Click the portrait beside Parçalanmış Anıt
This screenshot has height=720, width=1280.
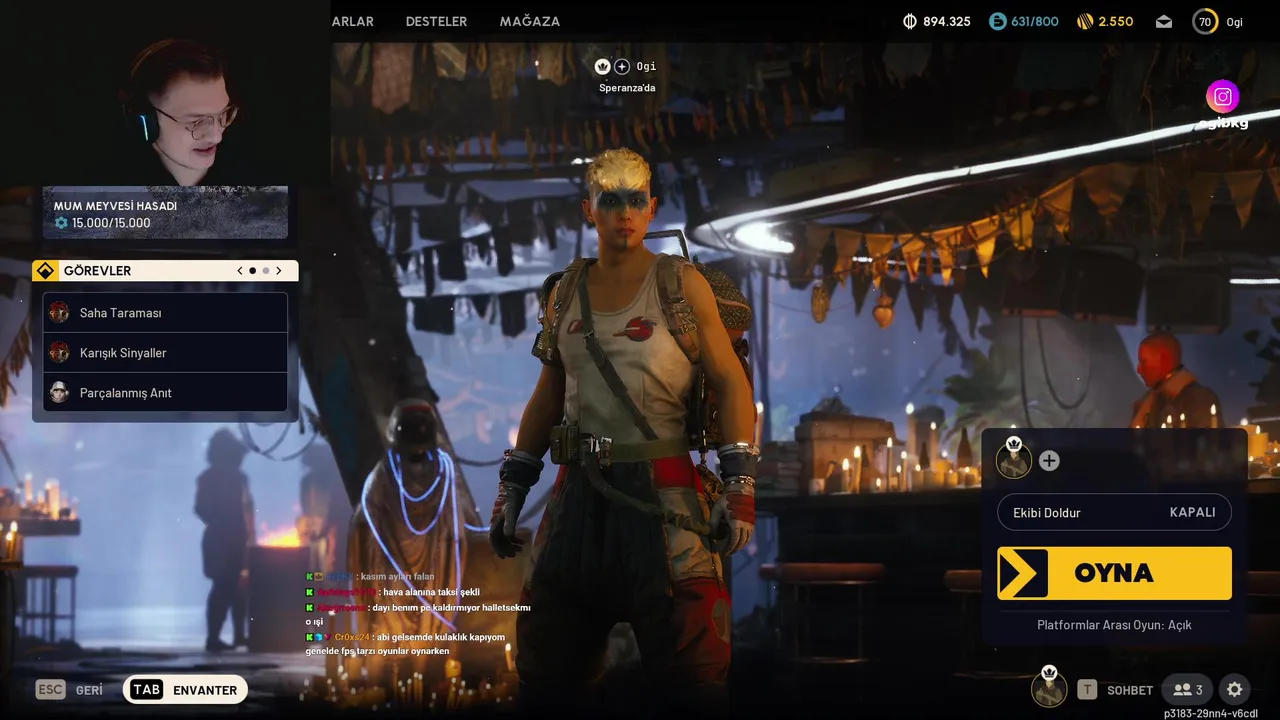60,393
